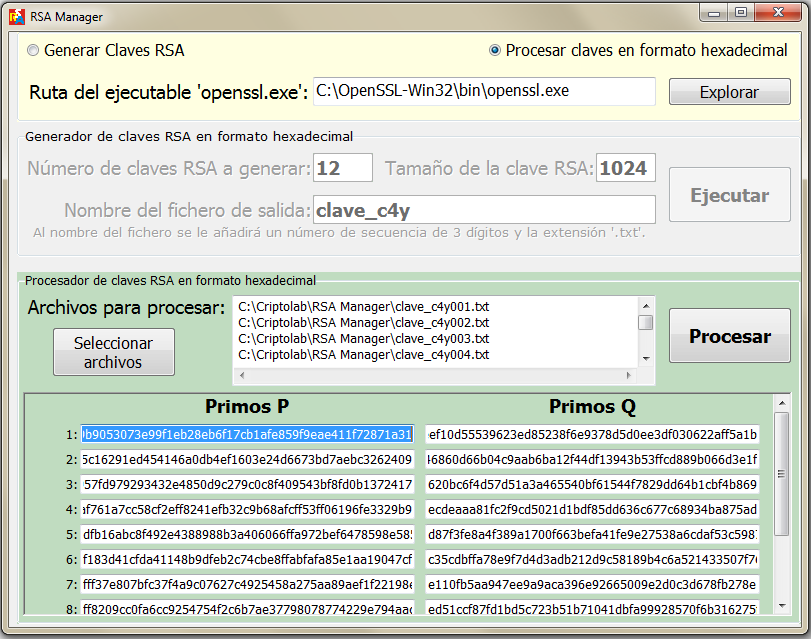Screen dimensions: 811x639
Task: Select clave_c4y003.txt in file list
Action: click(363, 339)
